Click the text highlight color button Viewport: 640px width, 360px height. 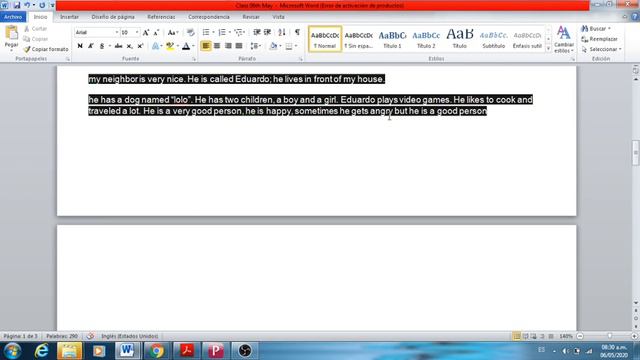pyautogui.click(x=170, y=46)
